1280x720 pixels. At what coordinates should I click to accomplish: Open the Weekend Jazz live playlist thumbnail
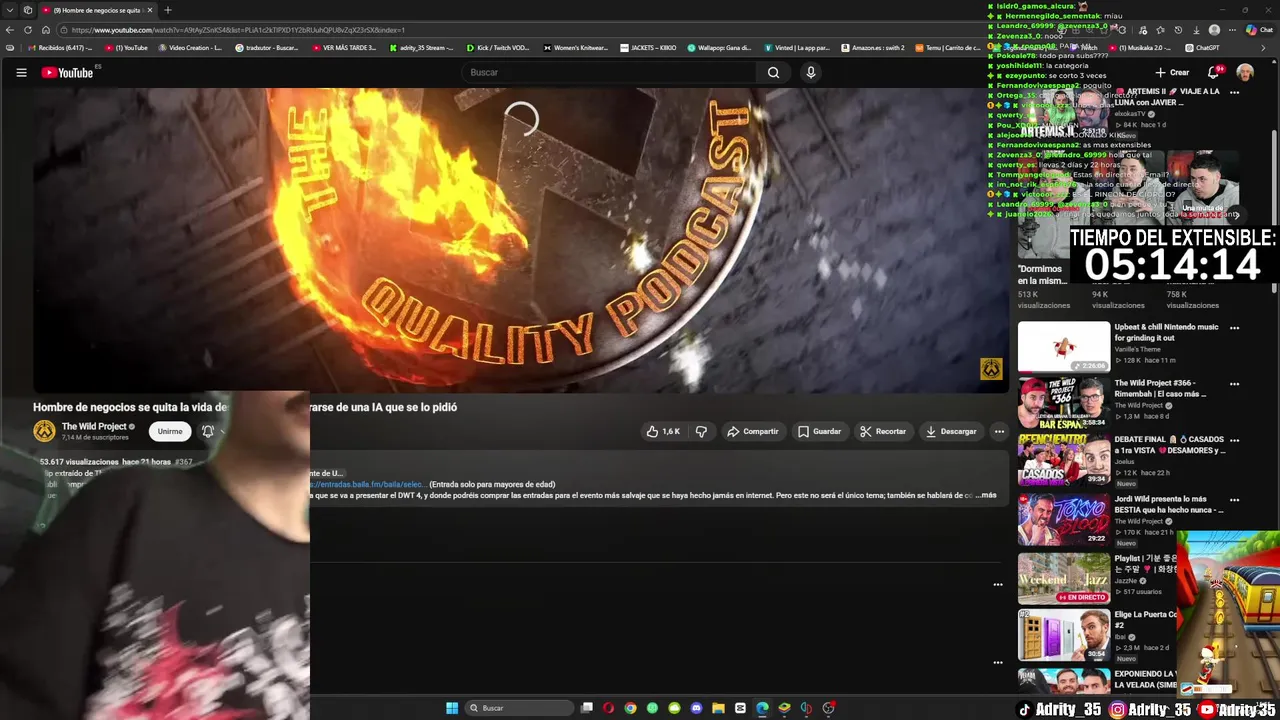[x=1064, y=578]
